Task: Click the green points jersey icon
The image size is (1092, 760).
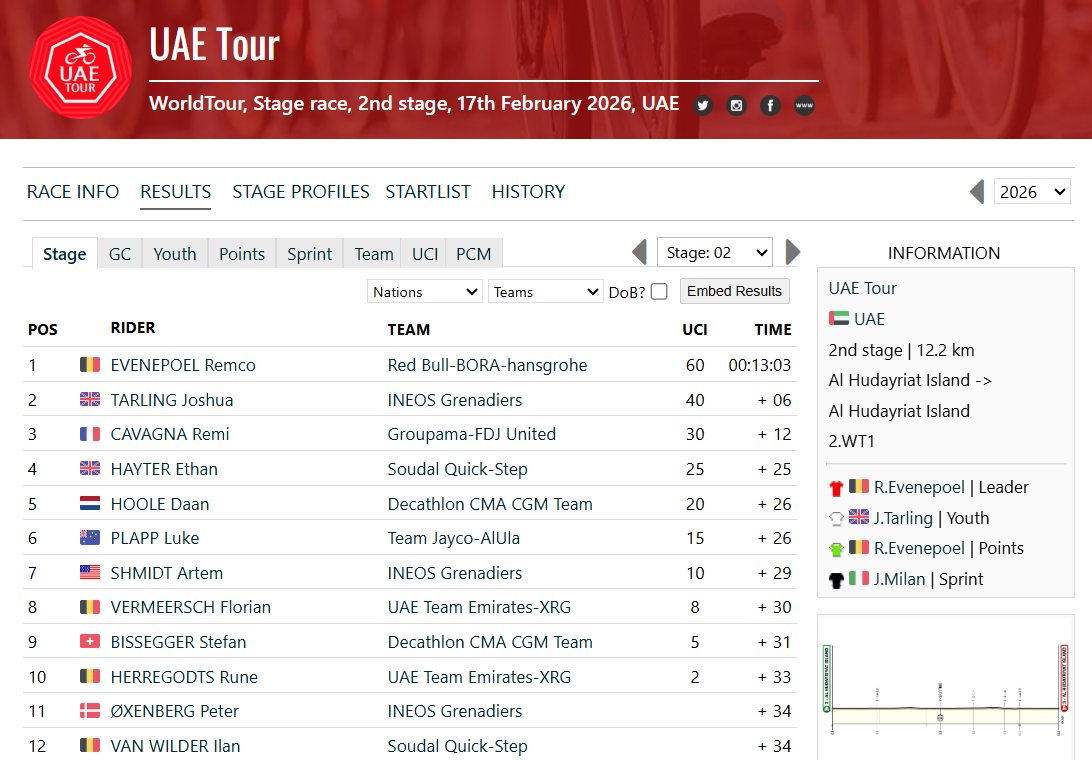Action: click(x=836, y=548)
